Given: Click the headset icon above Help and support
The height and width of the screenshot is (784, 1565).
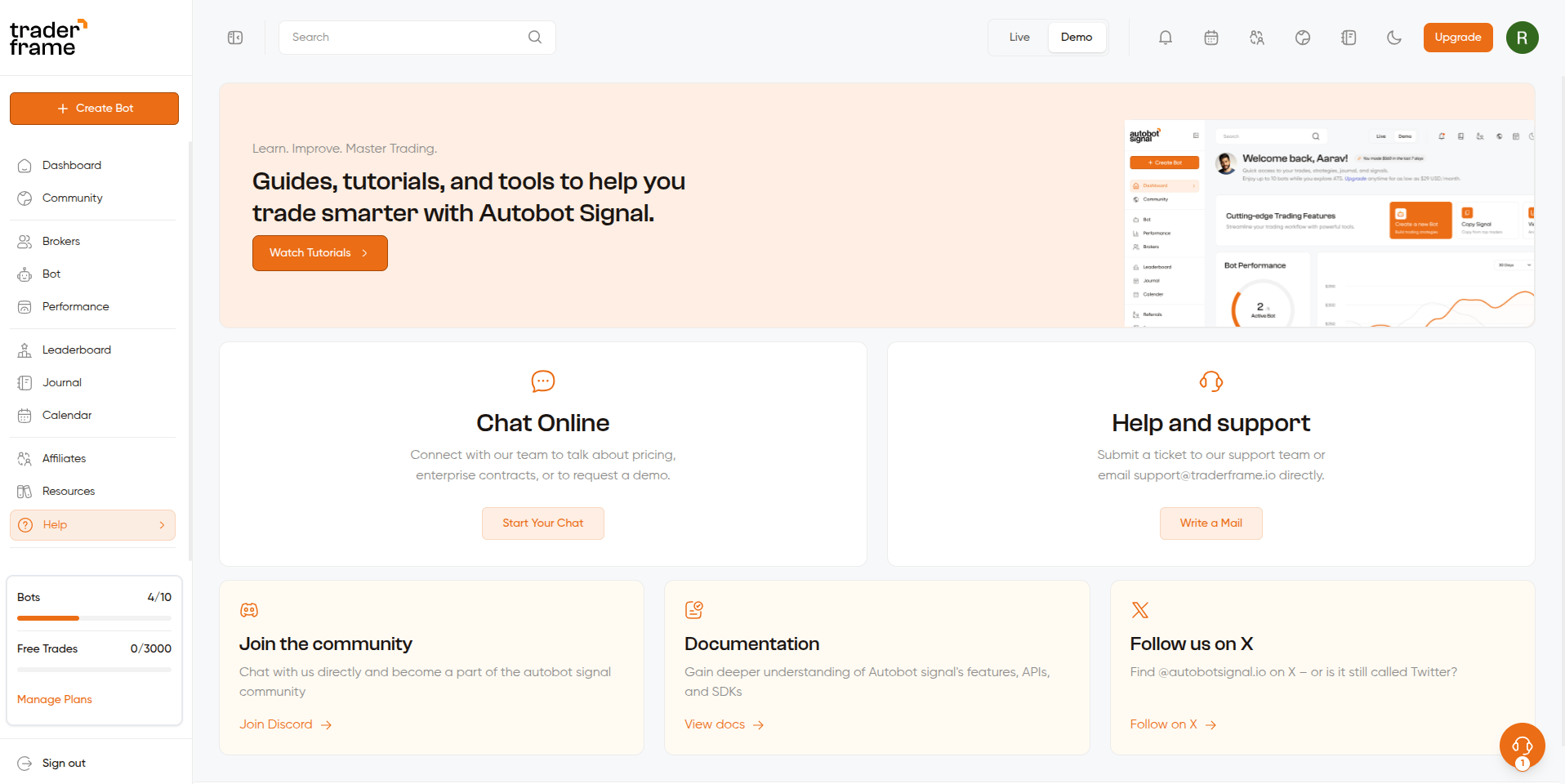Looking at the screenshot, I should coord(1211,381).
